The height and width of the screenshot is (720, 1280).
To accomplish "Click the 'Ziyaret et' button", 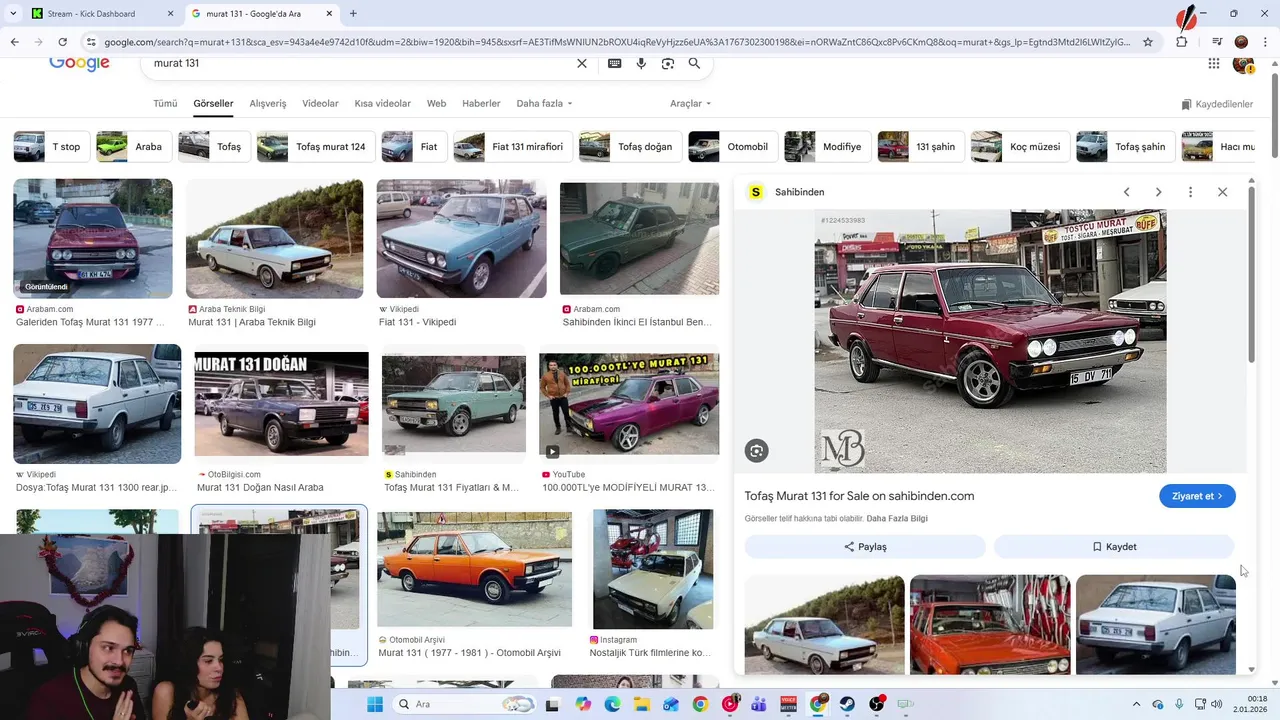I will [1197, 496].
